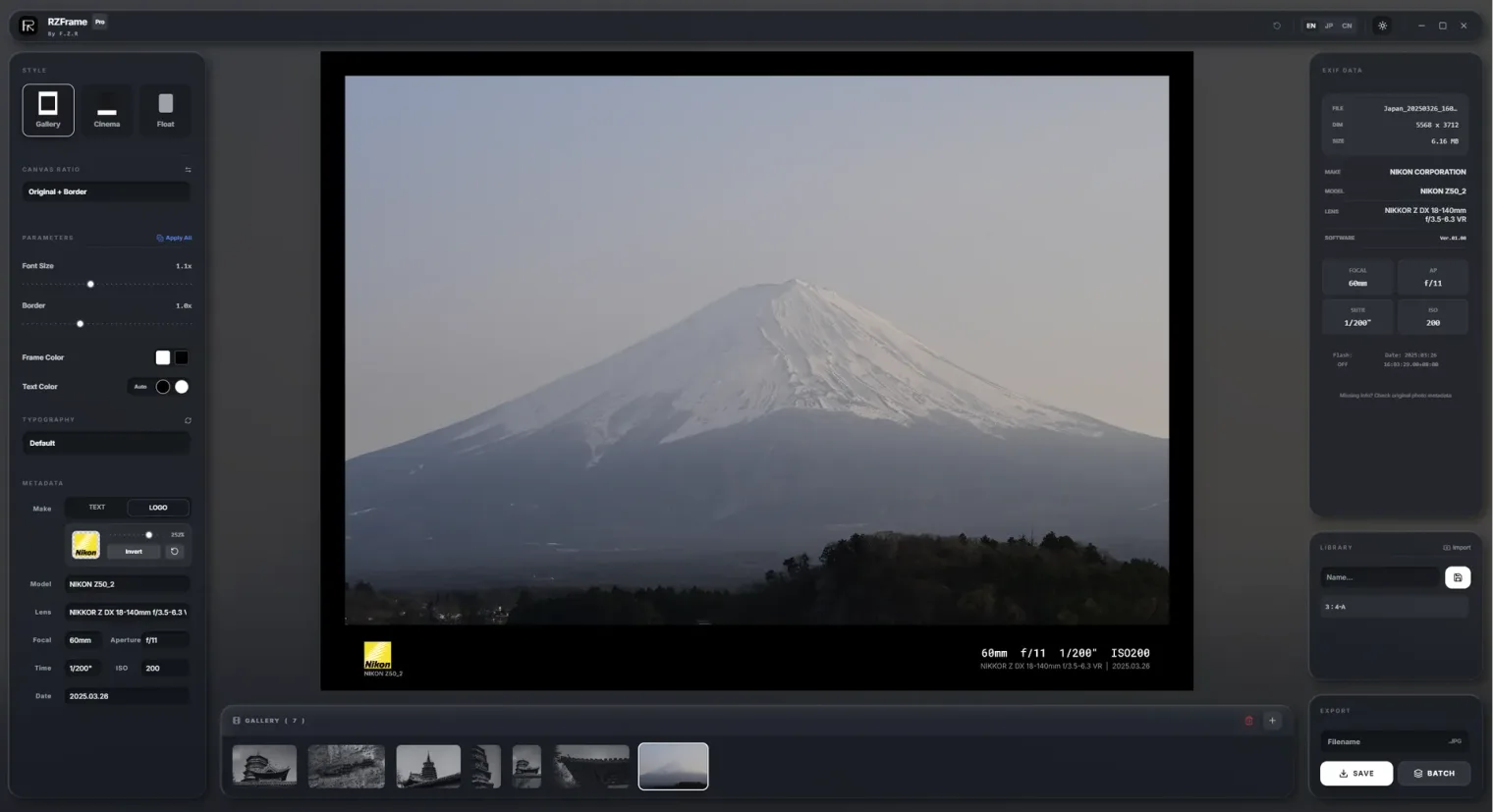The width and height of the screenshot is (1493, 812).
Task: Save the framed photo
Action: (x=1356, y=774)
